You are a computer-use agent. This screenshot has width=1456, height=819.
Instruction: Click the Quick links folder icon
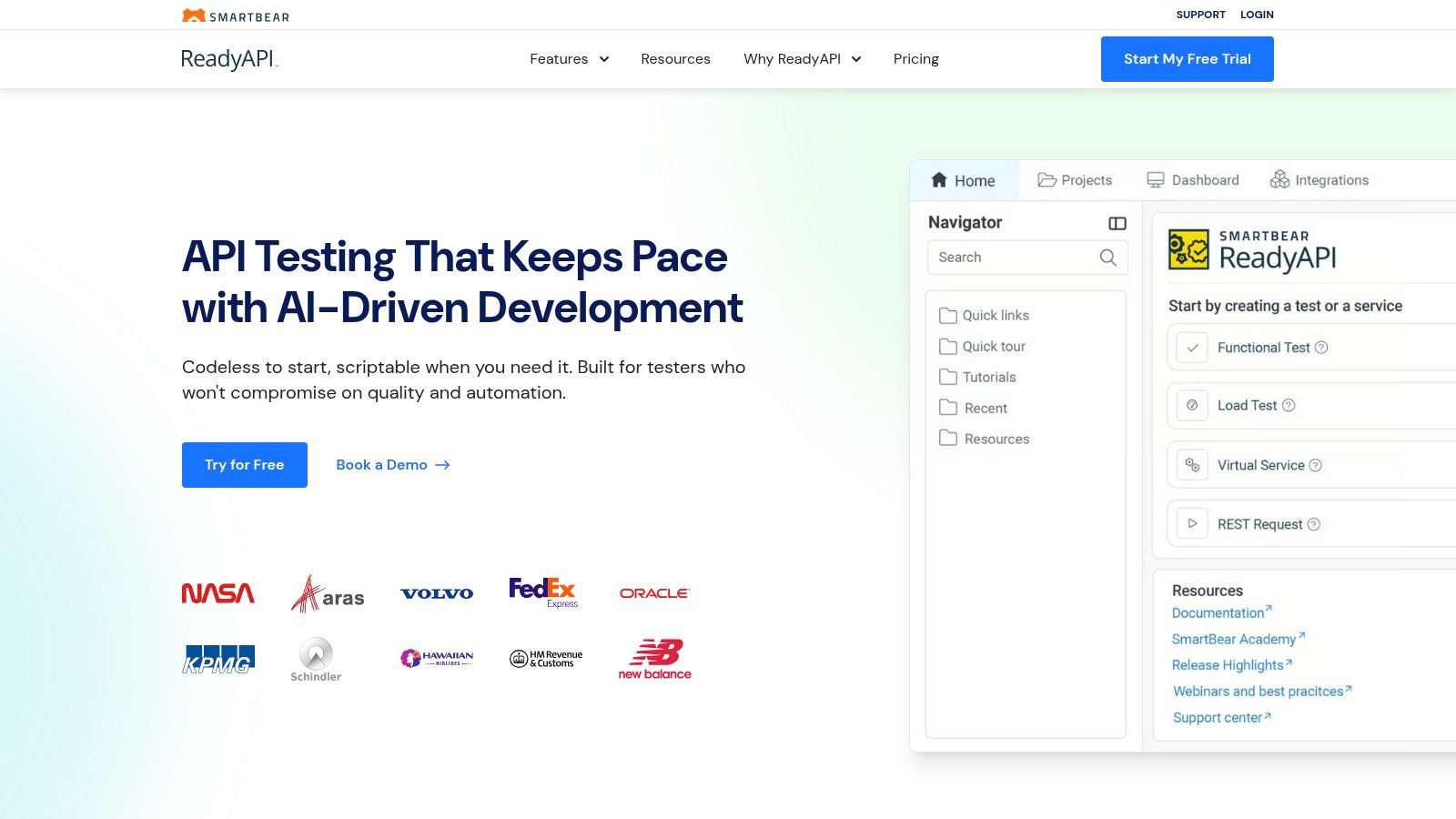pos(948,316)
